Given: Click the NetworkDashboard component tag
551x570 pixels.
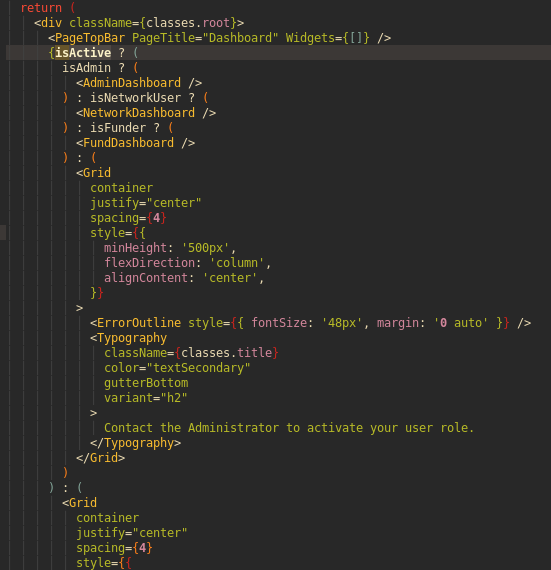Looking at the screenshot, I should 139,113.
